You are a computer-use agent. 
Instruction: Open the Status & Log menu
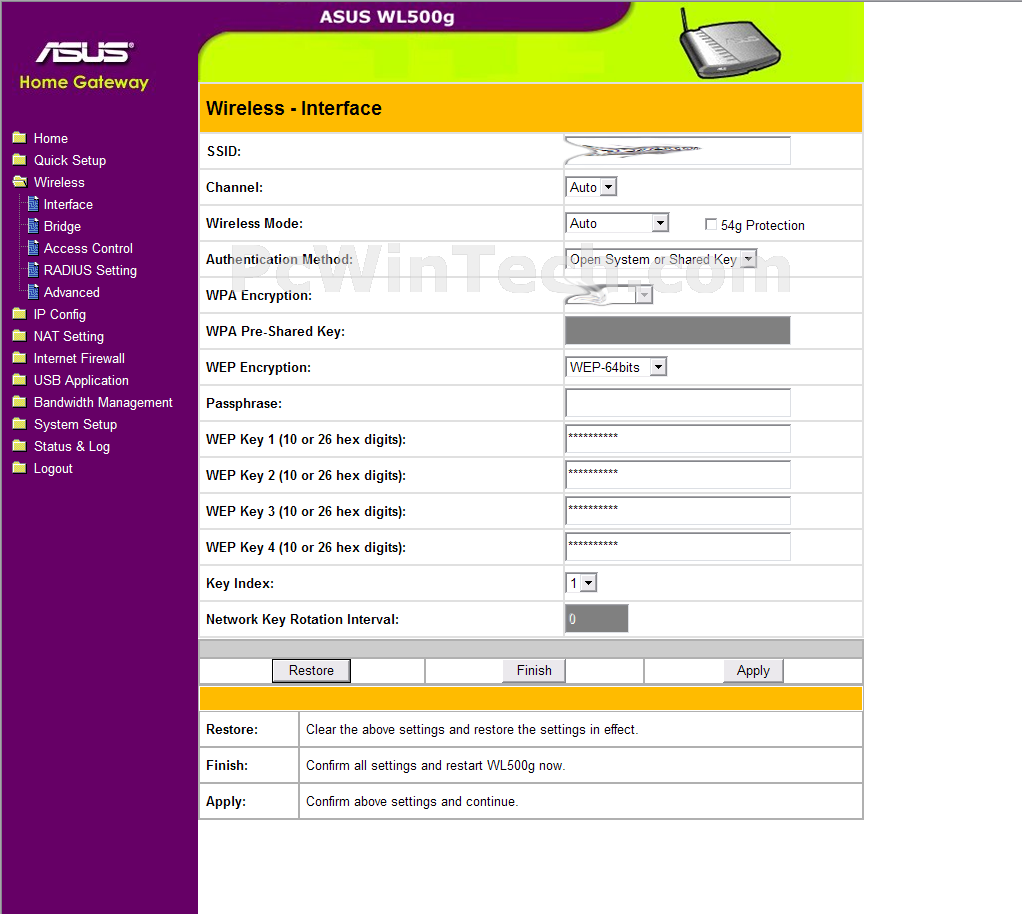click(x=72, y=447)
